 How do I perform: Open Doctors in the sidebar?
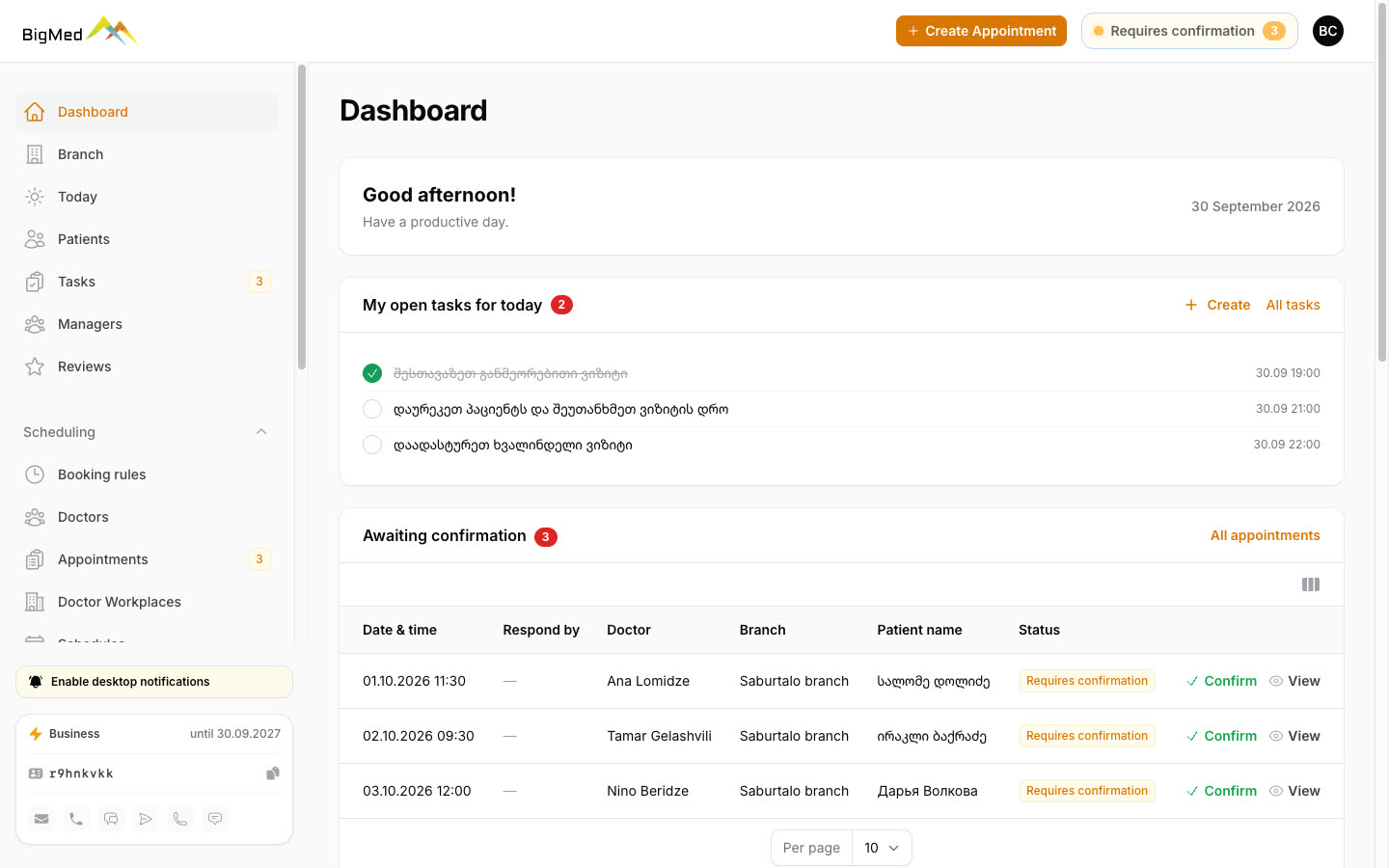click(x=147, y=517)
